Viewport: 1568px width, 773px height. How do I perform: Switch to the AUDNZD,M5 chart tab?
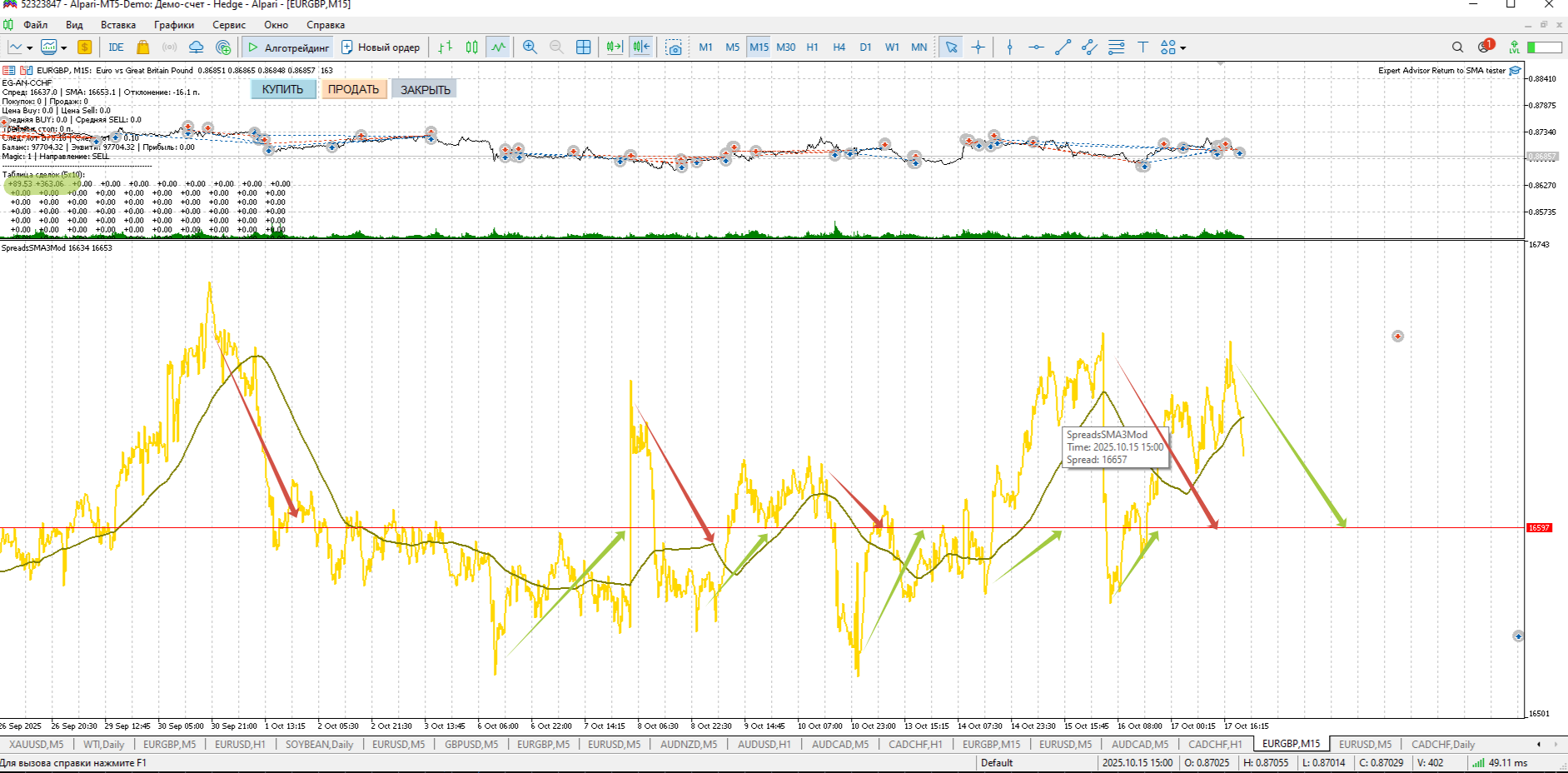(689, 745)
